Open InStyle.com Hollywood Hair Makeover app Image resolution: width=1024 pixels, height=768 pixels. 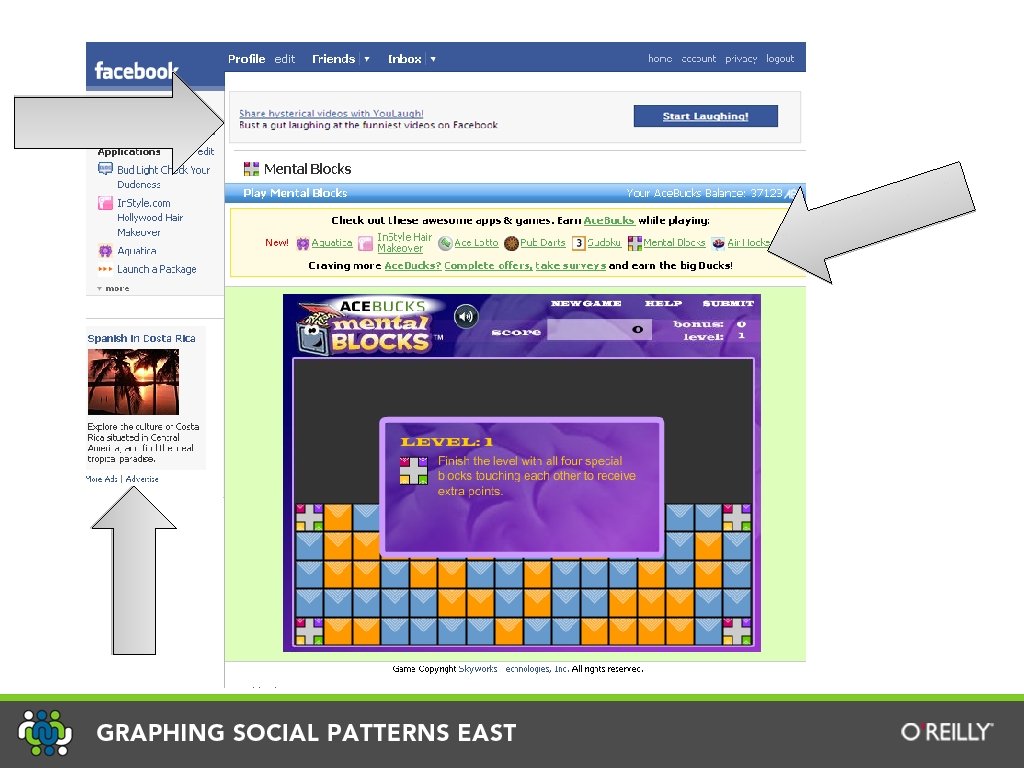tap(150, 217)
